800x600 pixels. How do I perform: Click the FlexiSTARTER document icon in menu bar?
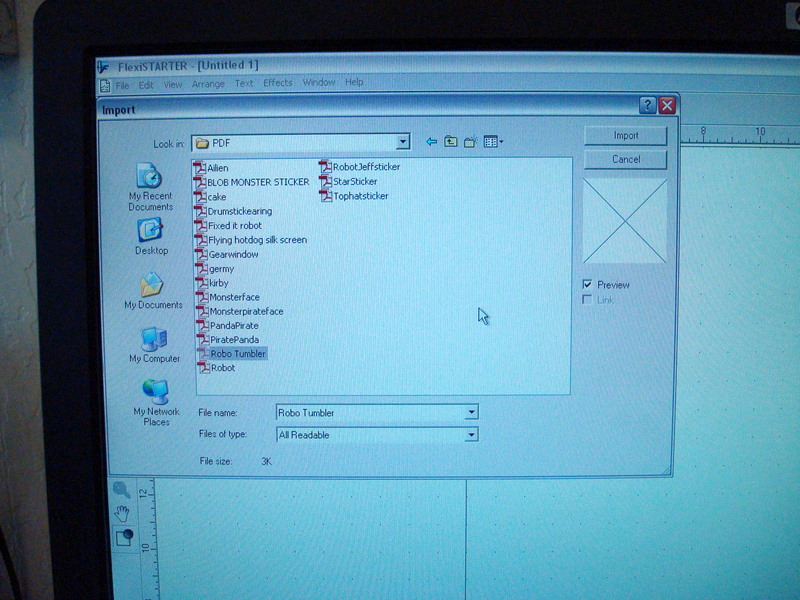[105, 86]
